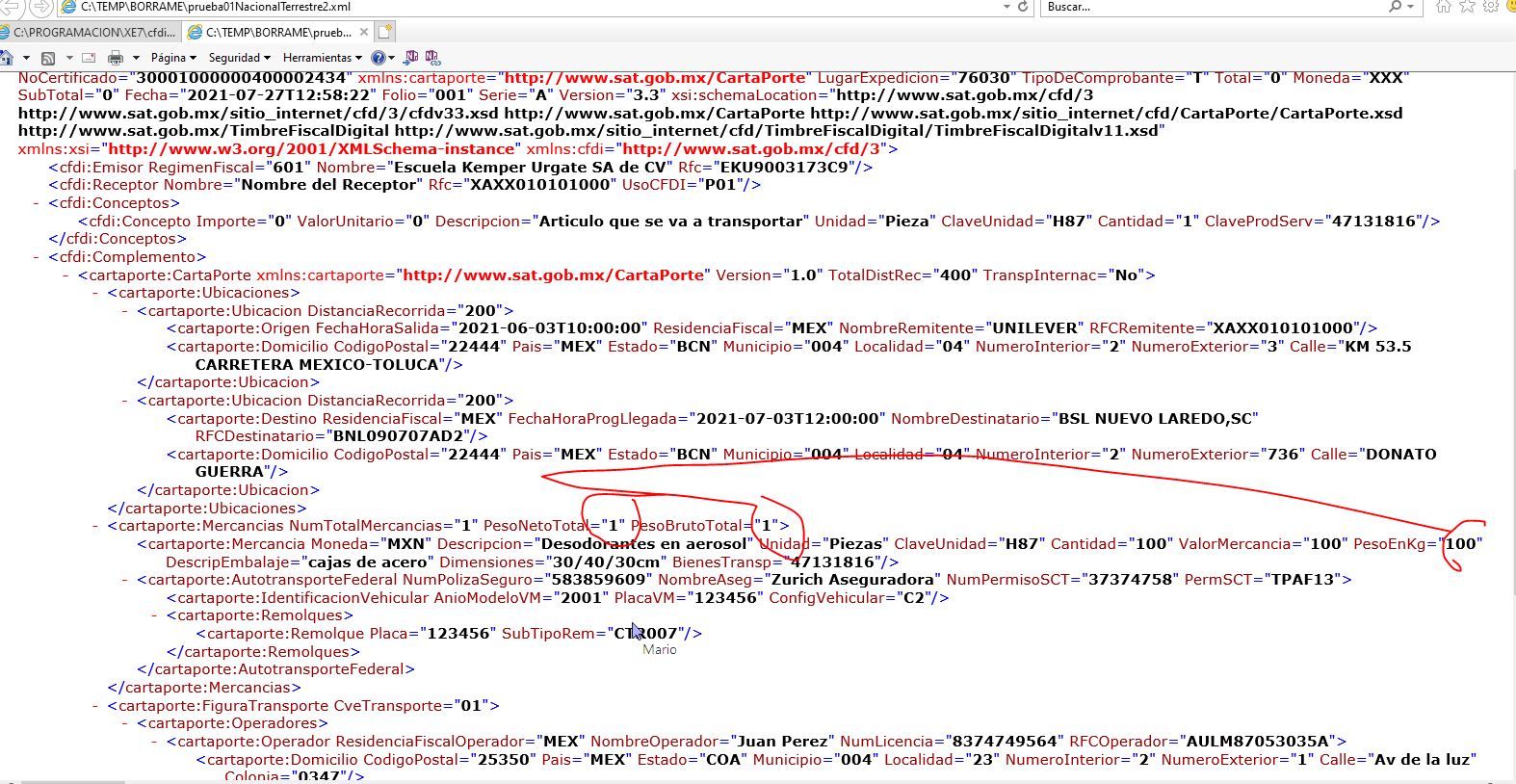The image size is (1516, 784).
Task: Open the favorites star icon
Action: click(1467, 7)
